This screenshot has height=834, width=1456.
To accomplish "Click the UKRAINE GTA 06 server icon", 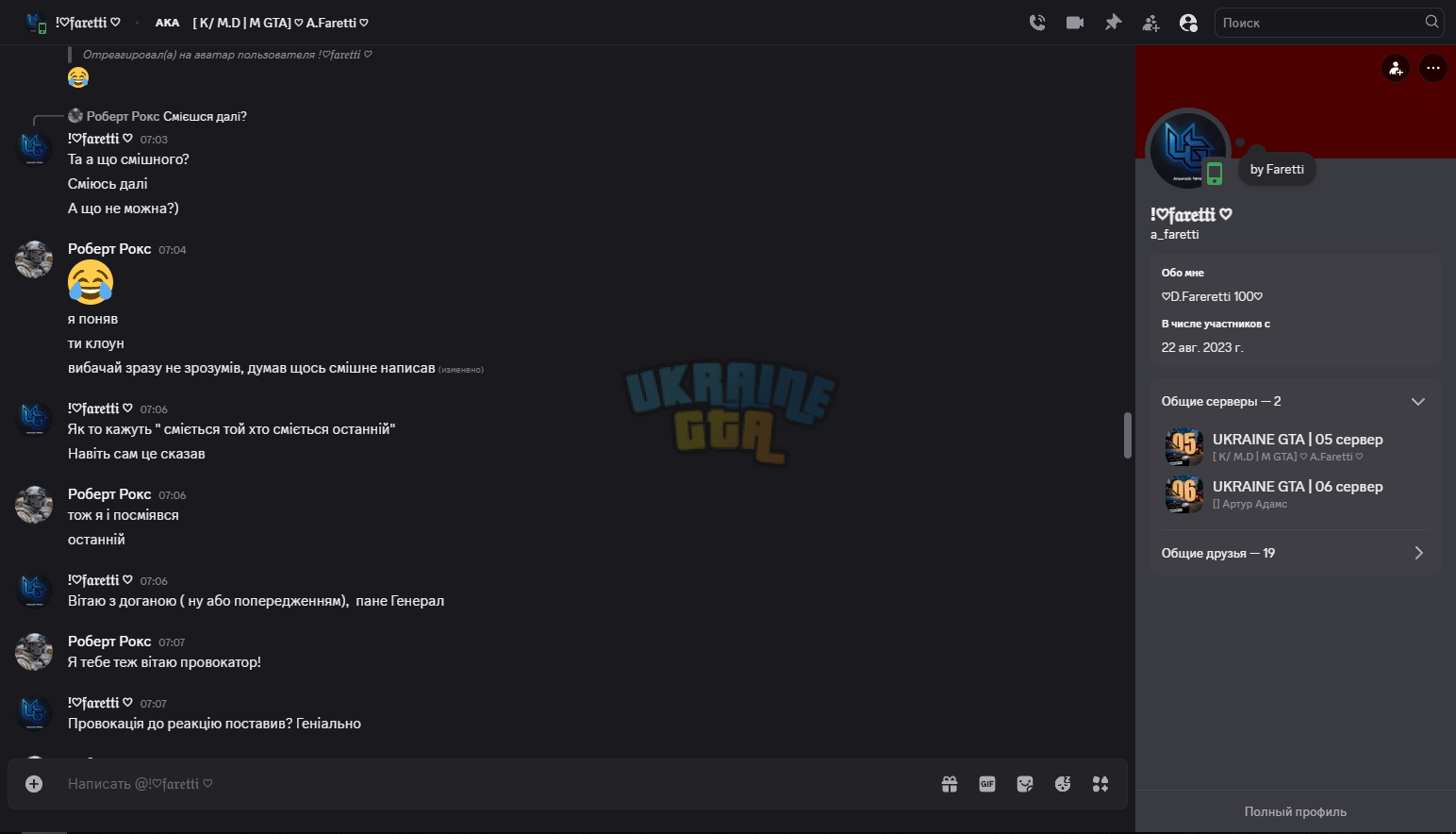I will click(x=1184, y=493).
